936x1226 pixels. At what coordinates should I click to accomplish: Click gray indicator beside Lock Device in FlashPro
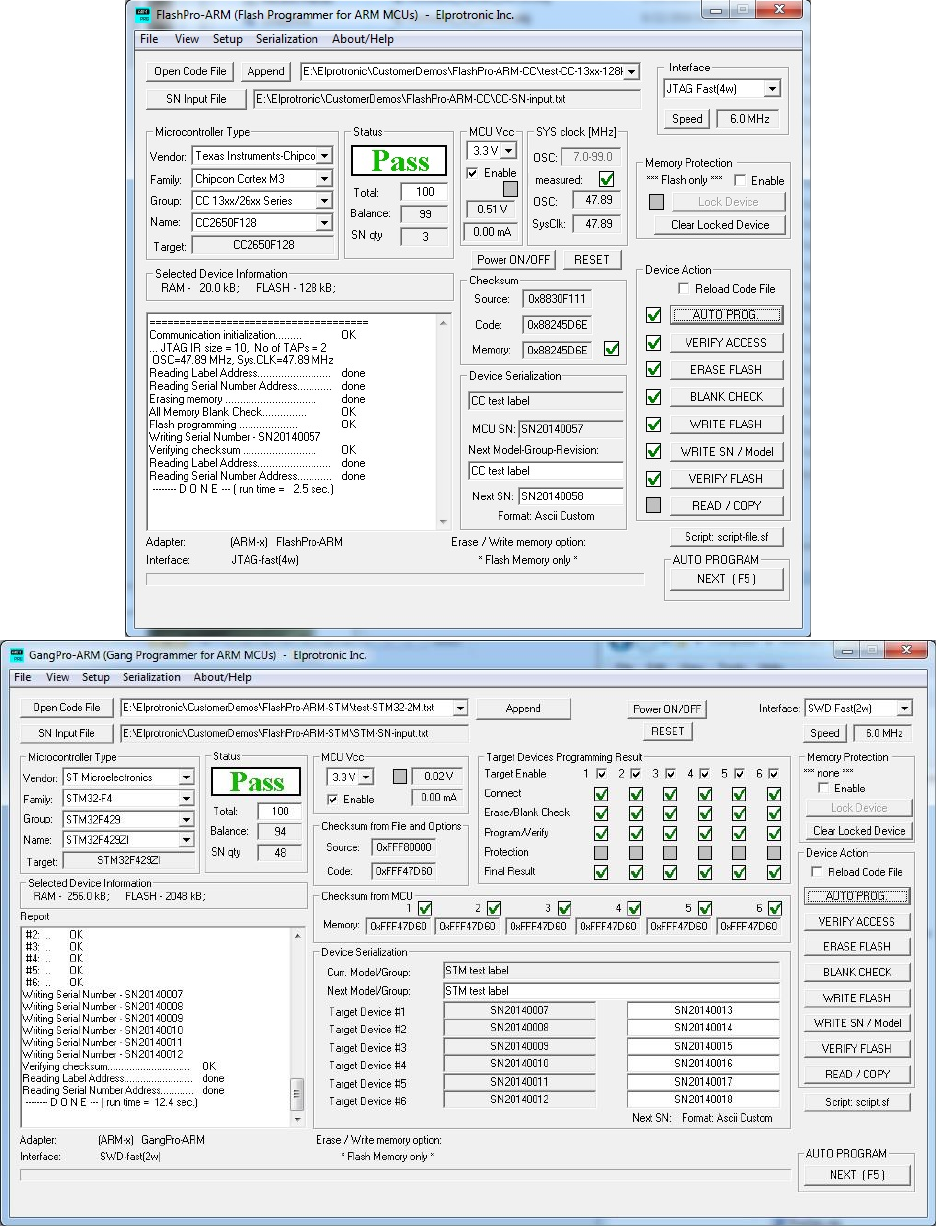[x=656, y=202]
